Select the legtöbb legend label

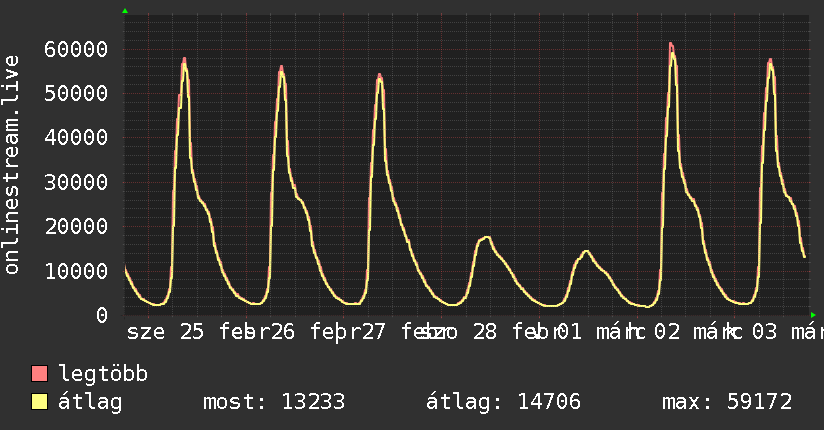[x=103, y=373]
